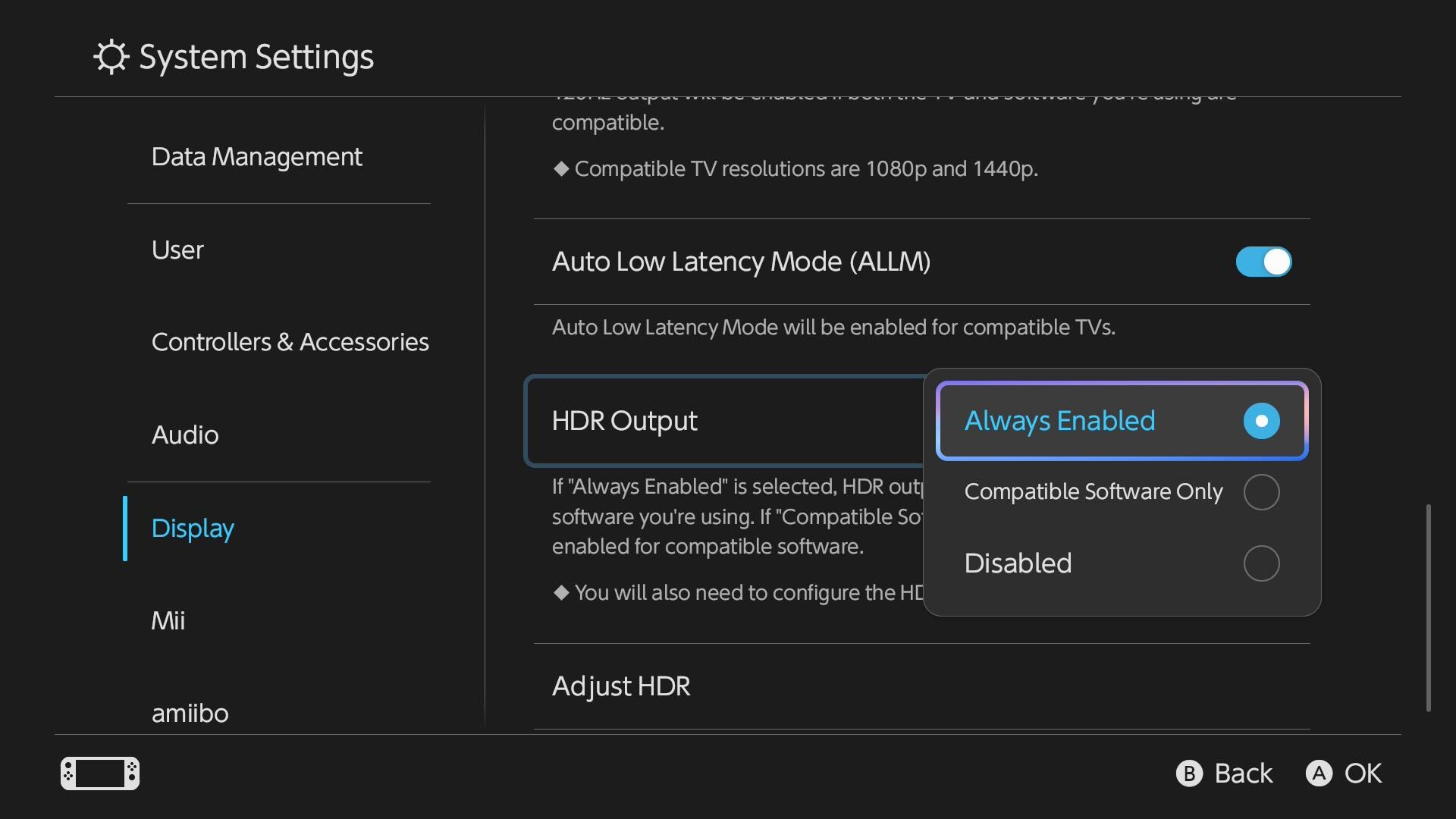Pick Always Enabled from HDR dropdown list

coord(1122,421)
